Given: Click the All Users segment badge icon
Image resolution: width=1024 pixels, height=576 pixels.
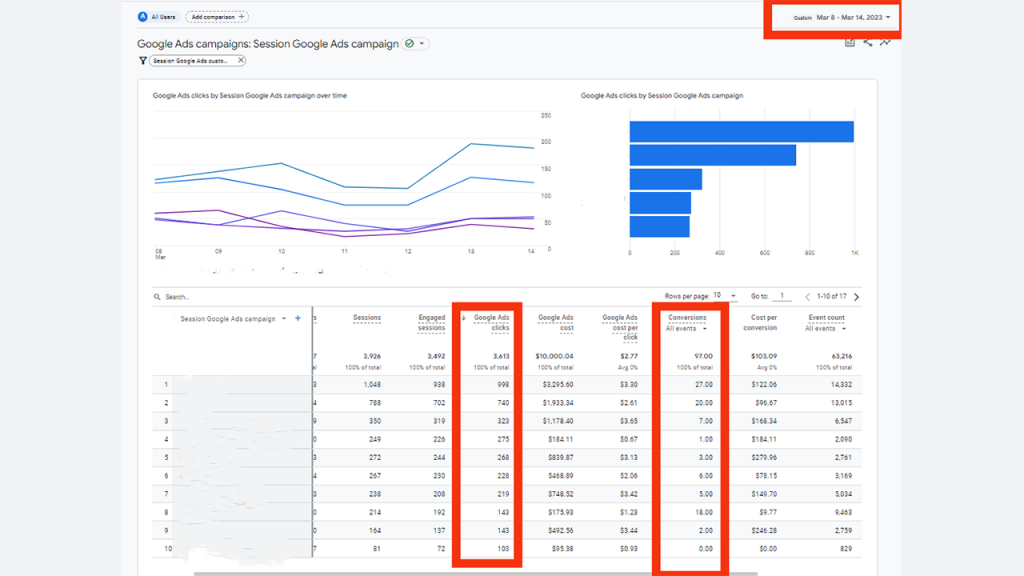Looking at the screenshot, I should (x=142, y=17).
